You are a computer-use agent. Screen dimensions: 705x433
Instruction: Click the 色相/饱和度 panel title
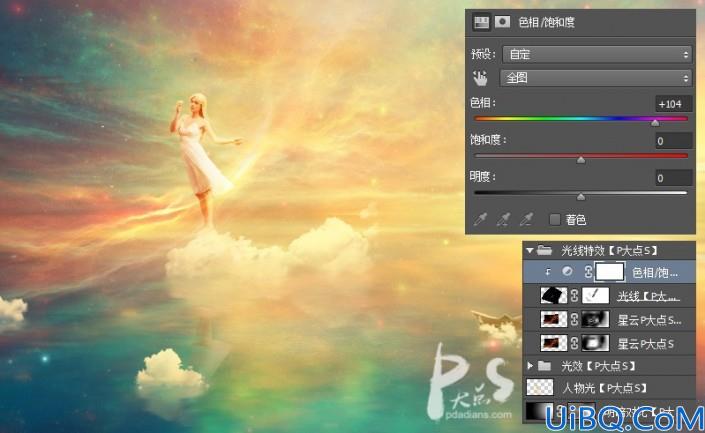tap(546, 22)
